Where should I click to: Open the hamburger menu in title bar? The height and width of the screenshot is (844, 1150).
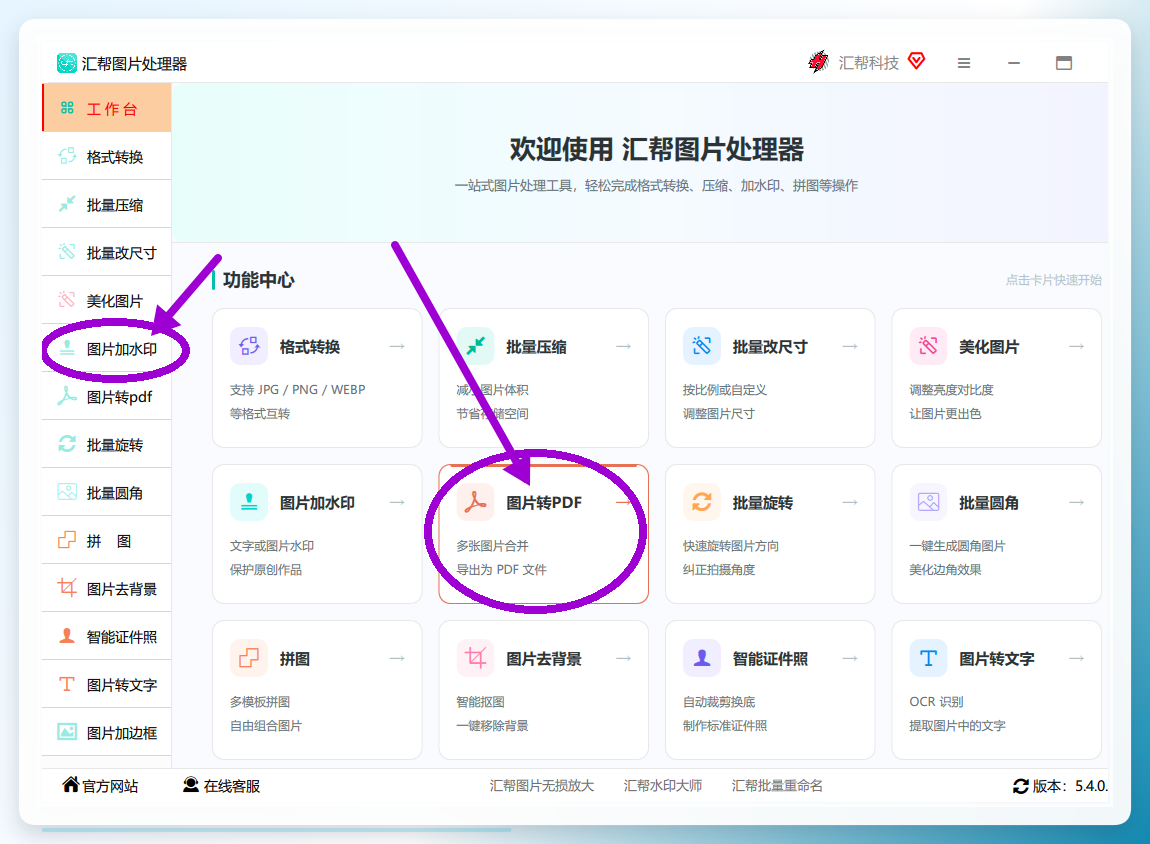click(964, 63)
